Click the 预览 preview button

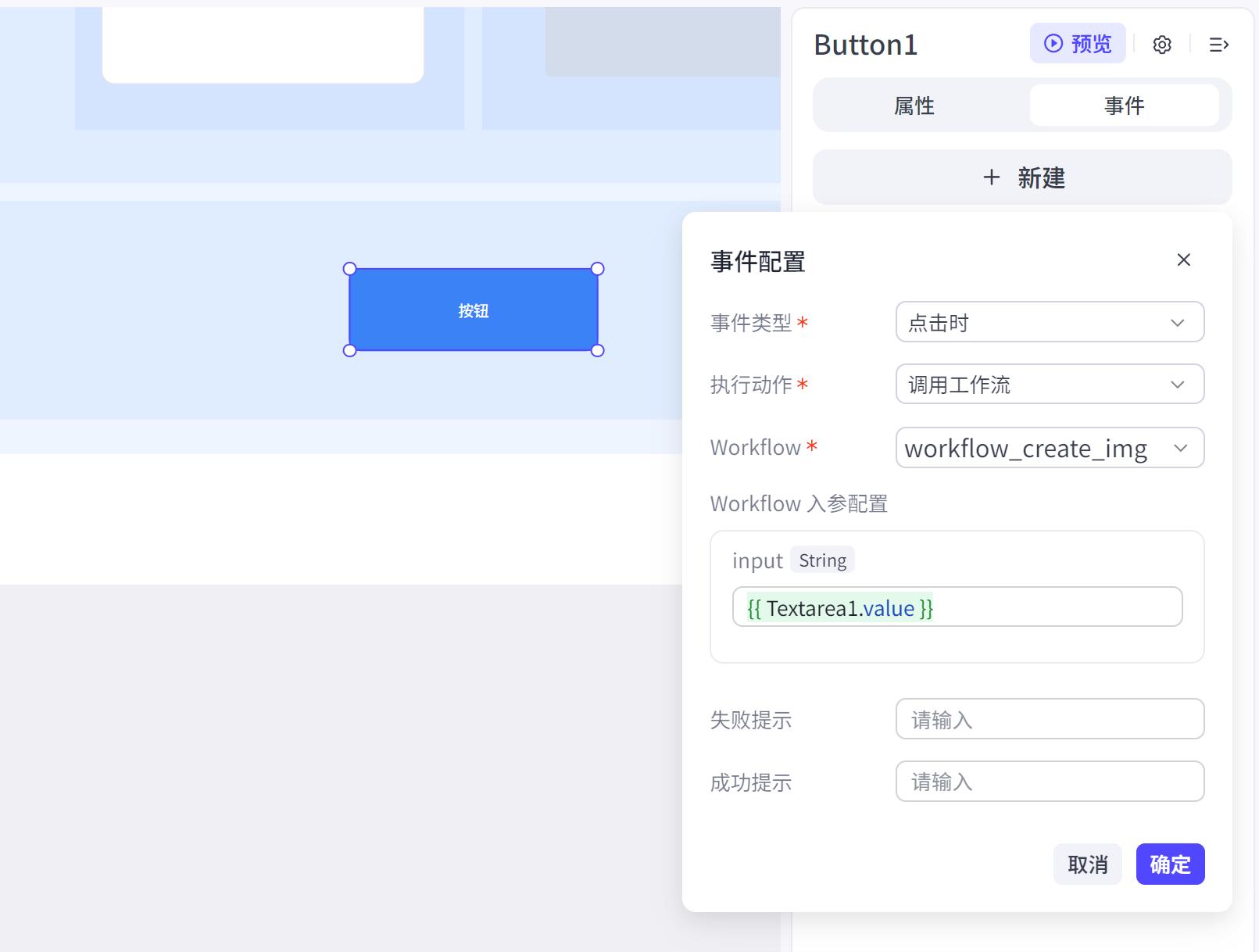[1077, 44]
